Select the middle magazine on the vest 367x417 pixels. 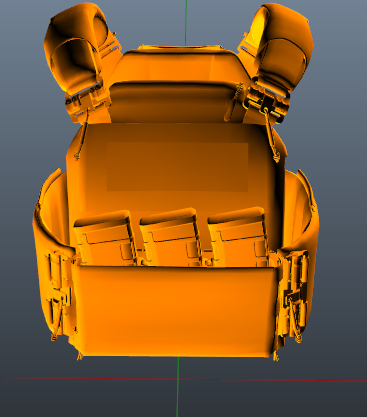[x=171, y=237]
